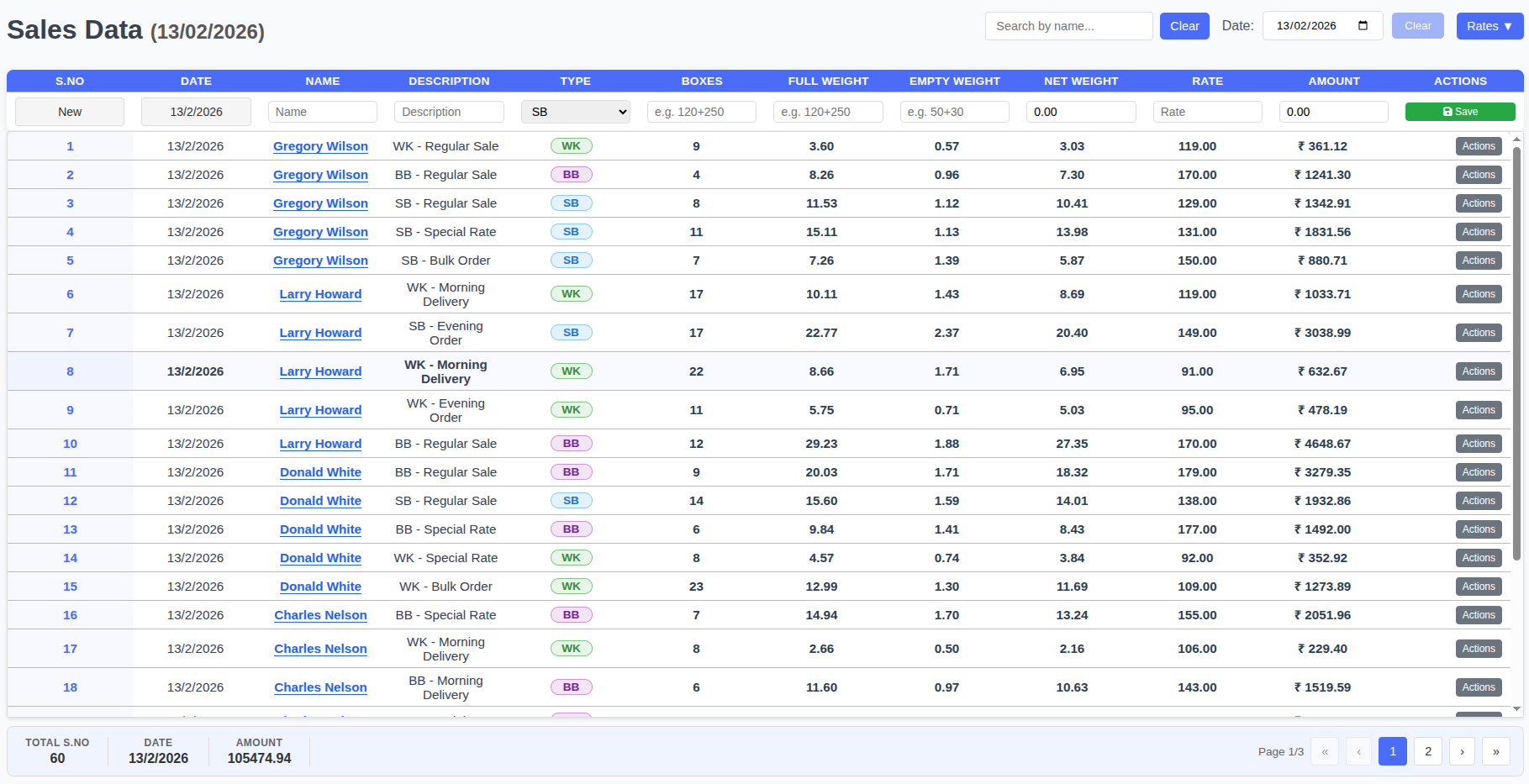The width and height of the screenshot is (1529, 784).
Task: Click the S.NO column header
Action: (x=70, y=82)
